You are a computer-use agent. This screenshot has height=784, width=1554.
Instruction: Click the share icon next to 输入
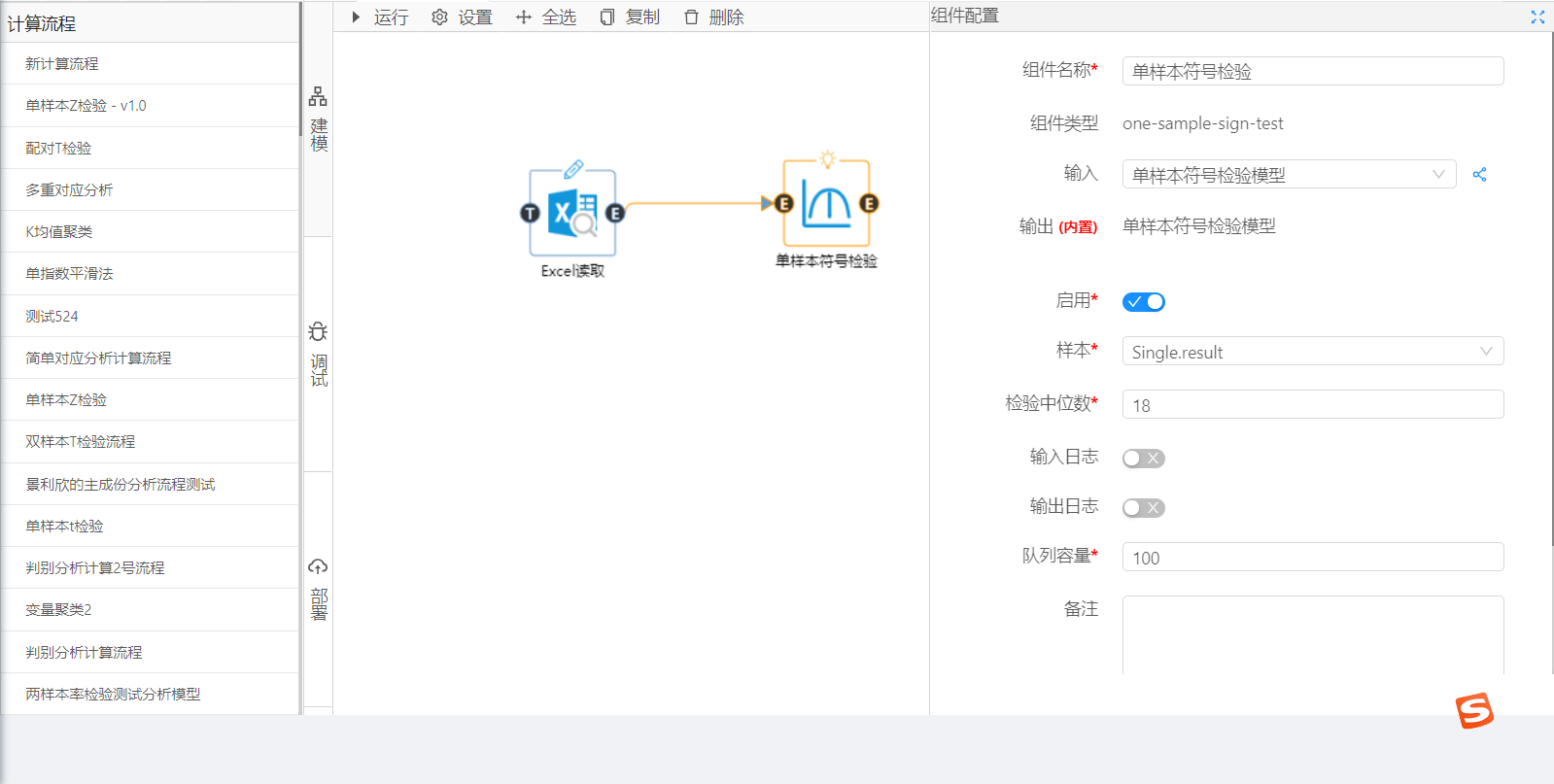click(x=1479, y=175)
